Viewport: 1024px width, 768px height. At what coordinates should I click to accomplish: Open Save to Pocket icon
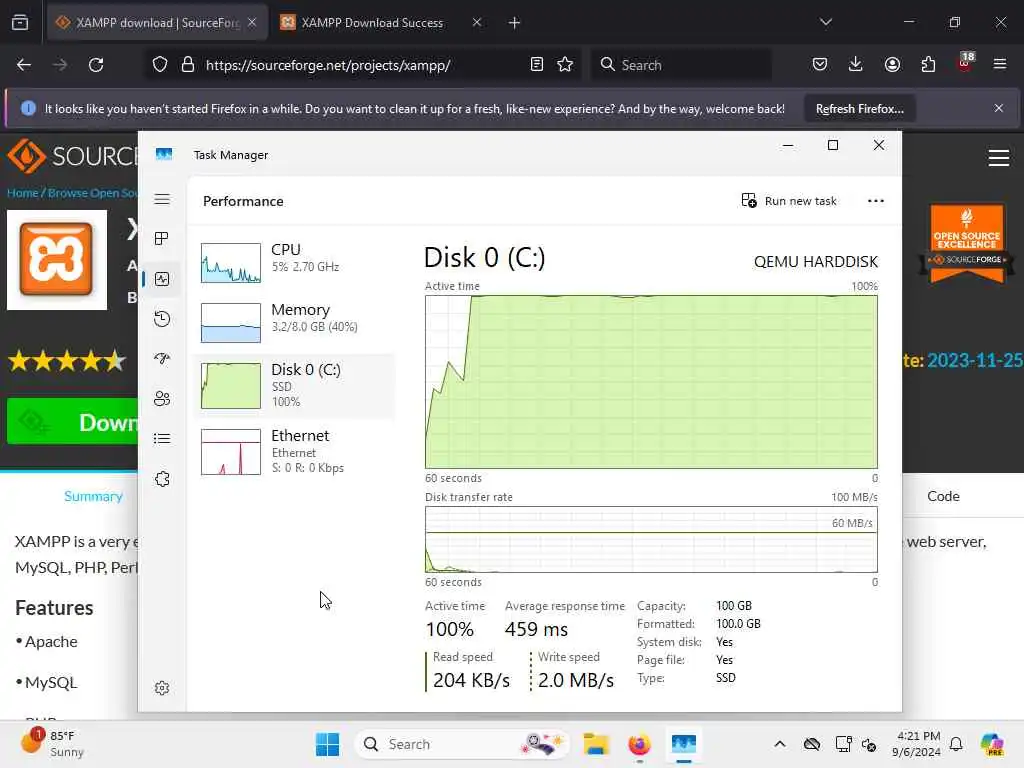pos(820,64)
